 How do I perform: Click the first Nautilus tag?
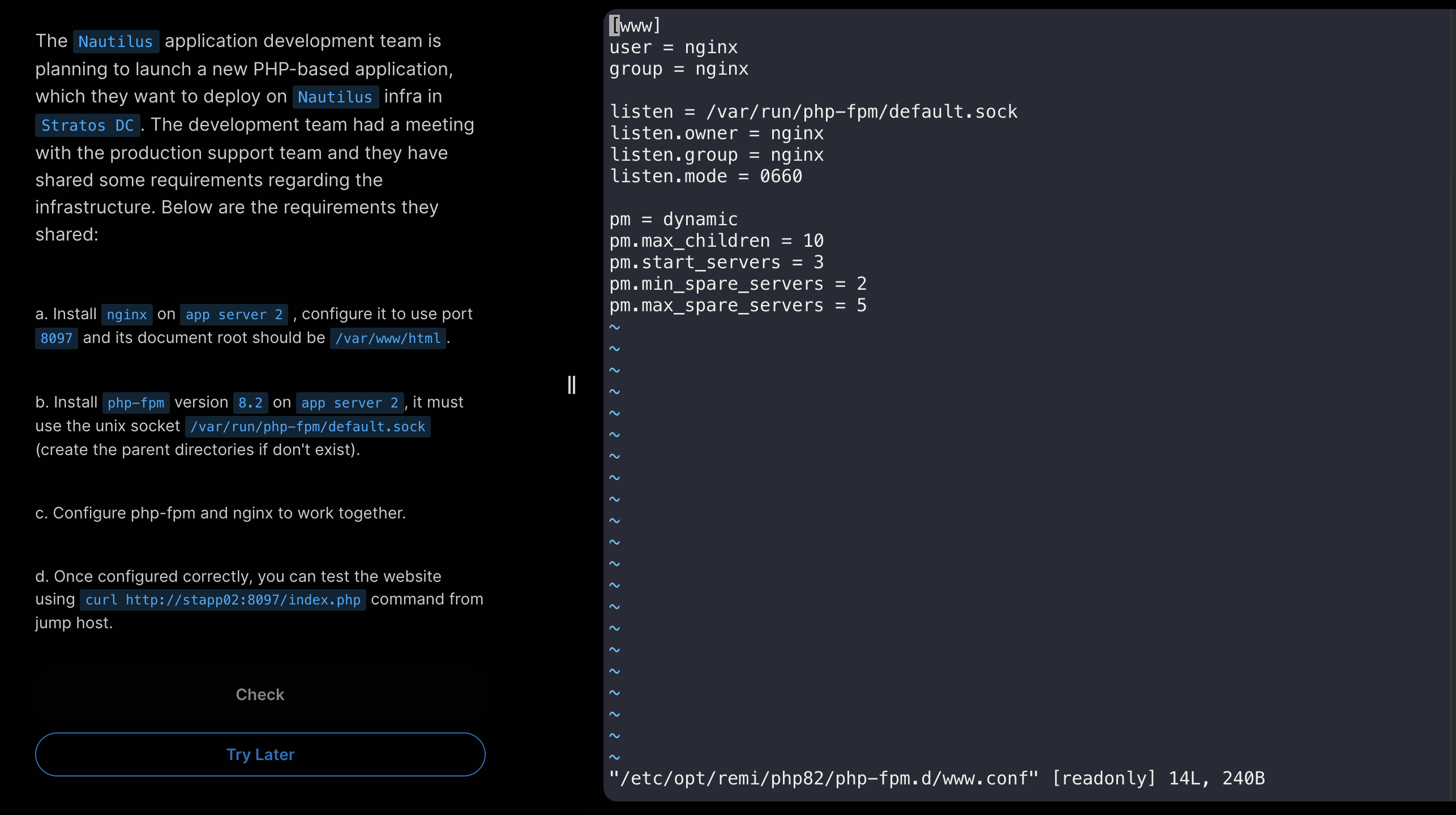point(115,41)
